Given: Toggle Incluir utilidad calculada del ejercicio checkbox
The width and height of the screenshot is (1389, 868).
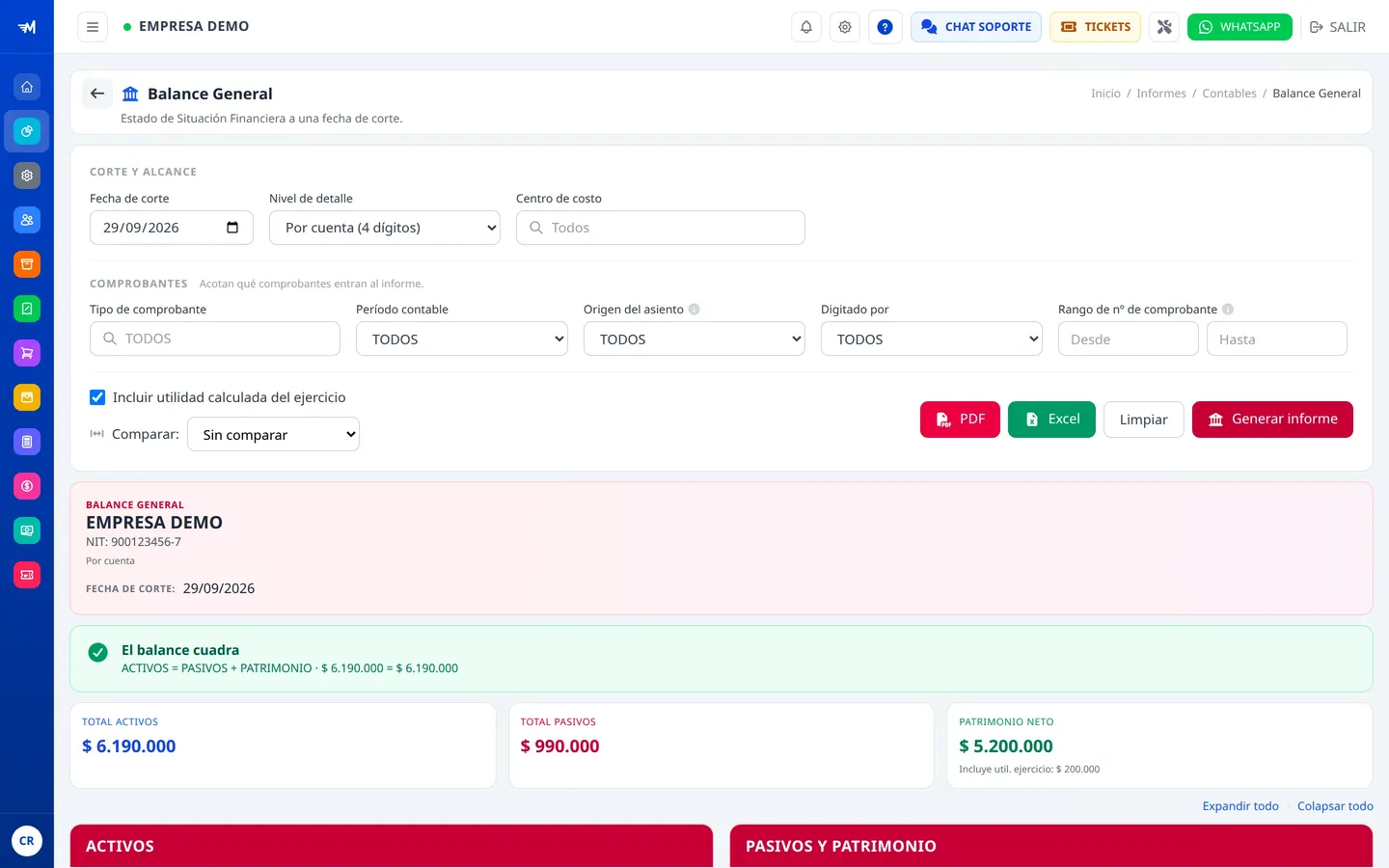Looking at the screenshot, I should point(97,397).
